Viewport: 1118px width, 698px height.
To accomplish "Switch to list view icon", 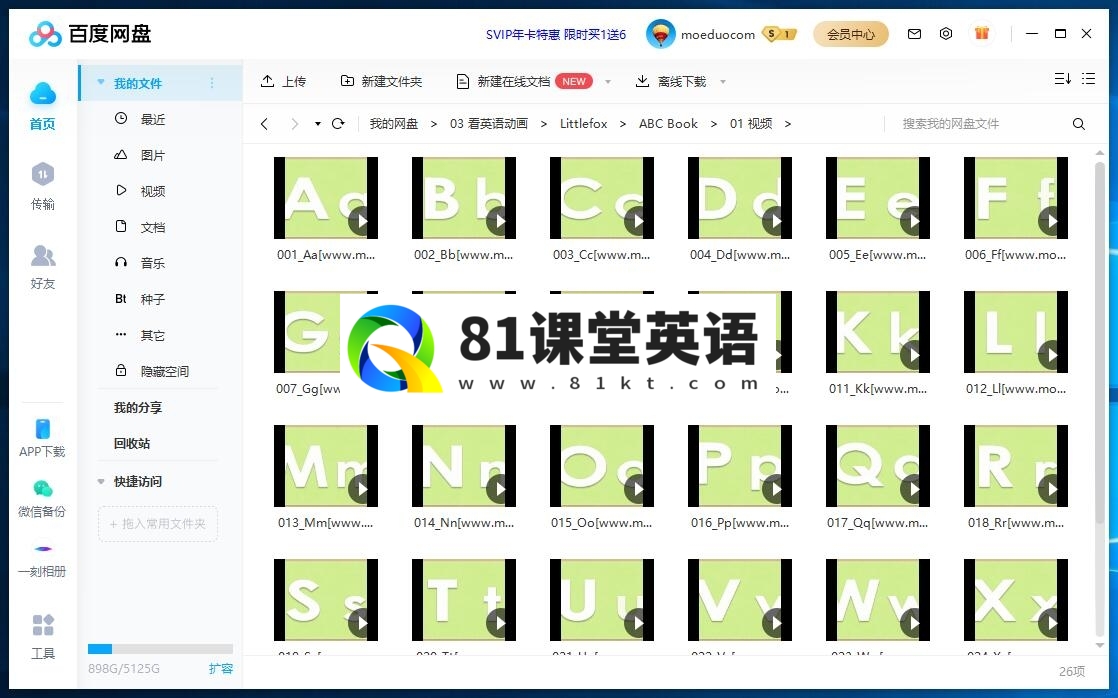I will coord(1088,79).
